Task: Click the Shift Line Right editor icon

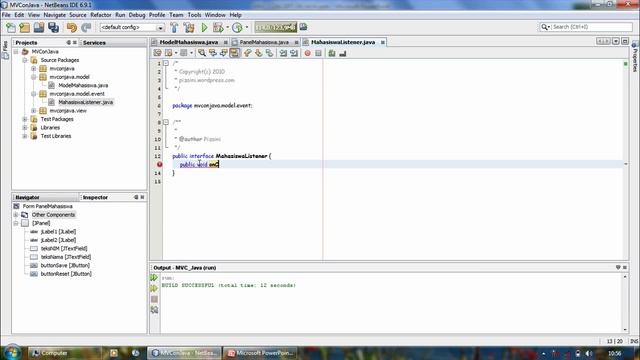Action: pos(294,53)
